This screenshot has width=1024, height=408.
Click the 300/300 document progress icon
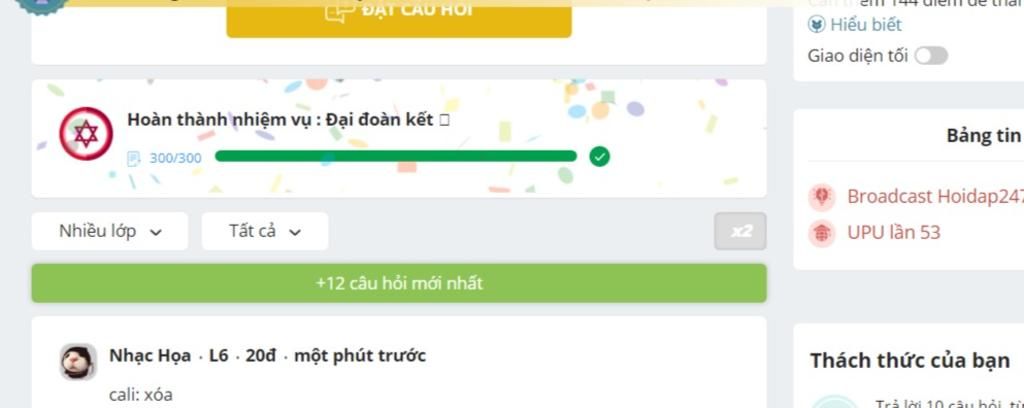point(134,158)
